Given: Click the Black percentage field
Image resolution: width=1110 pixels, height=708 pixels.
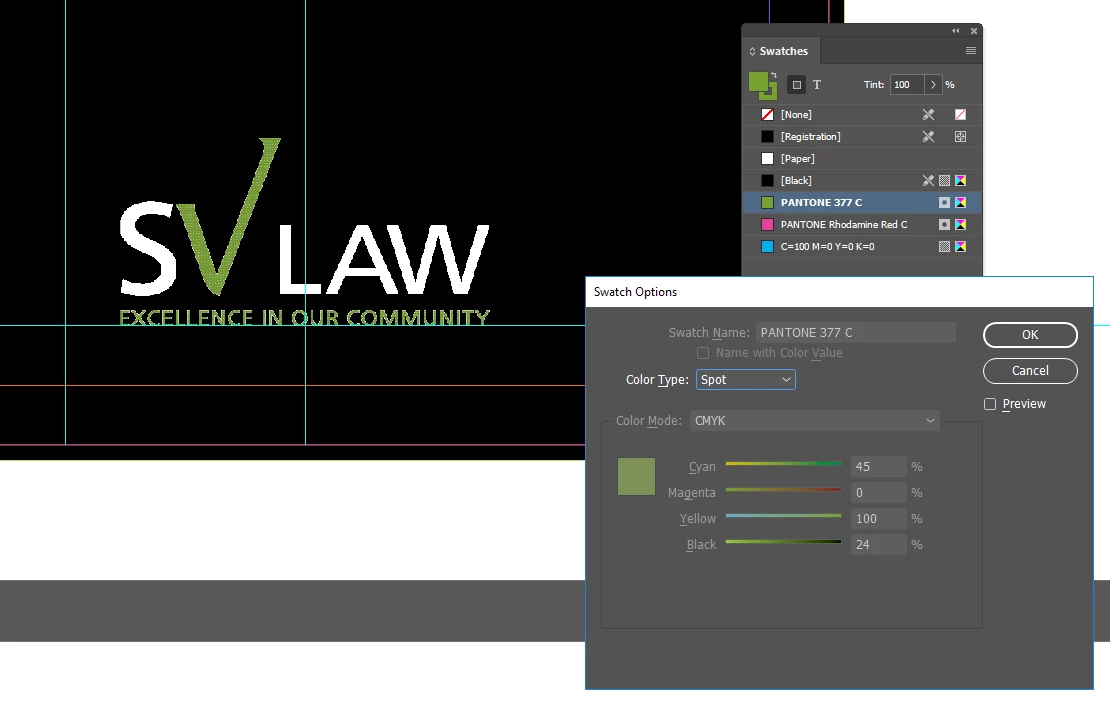Looking at the screenshot, I should click(x=879, y=544).
